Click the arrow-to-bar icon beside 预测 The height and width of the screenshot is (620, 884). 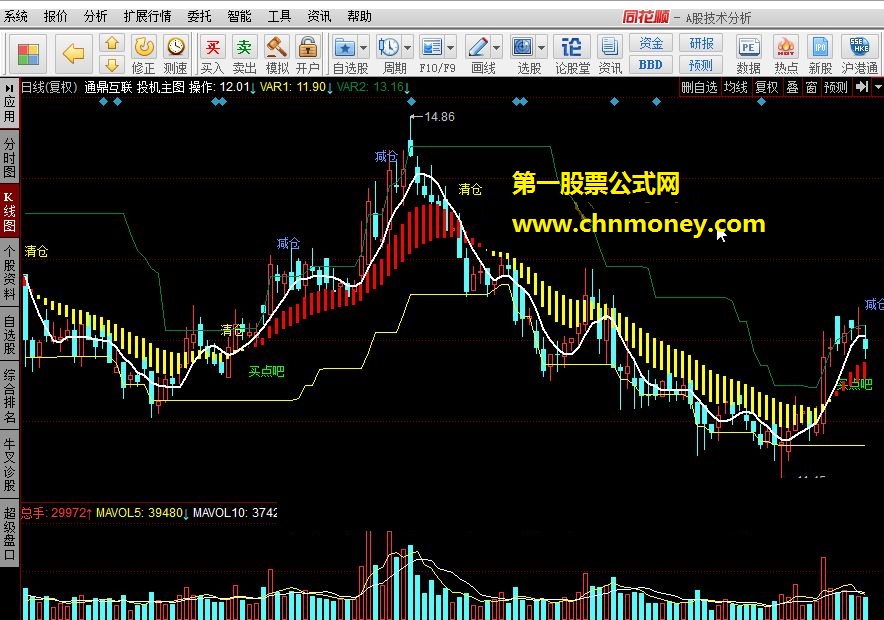tap(861, 87)
